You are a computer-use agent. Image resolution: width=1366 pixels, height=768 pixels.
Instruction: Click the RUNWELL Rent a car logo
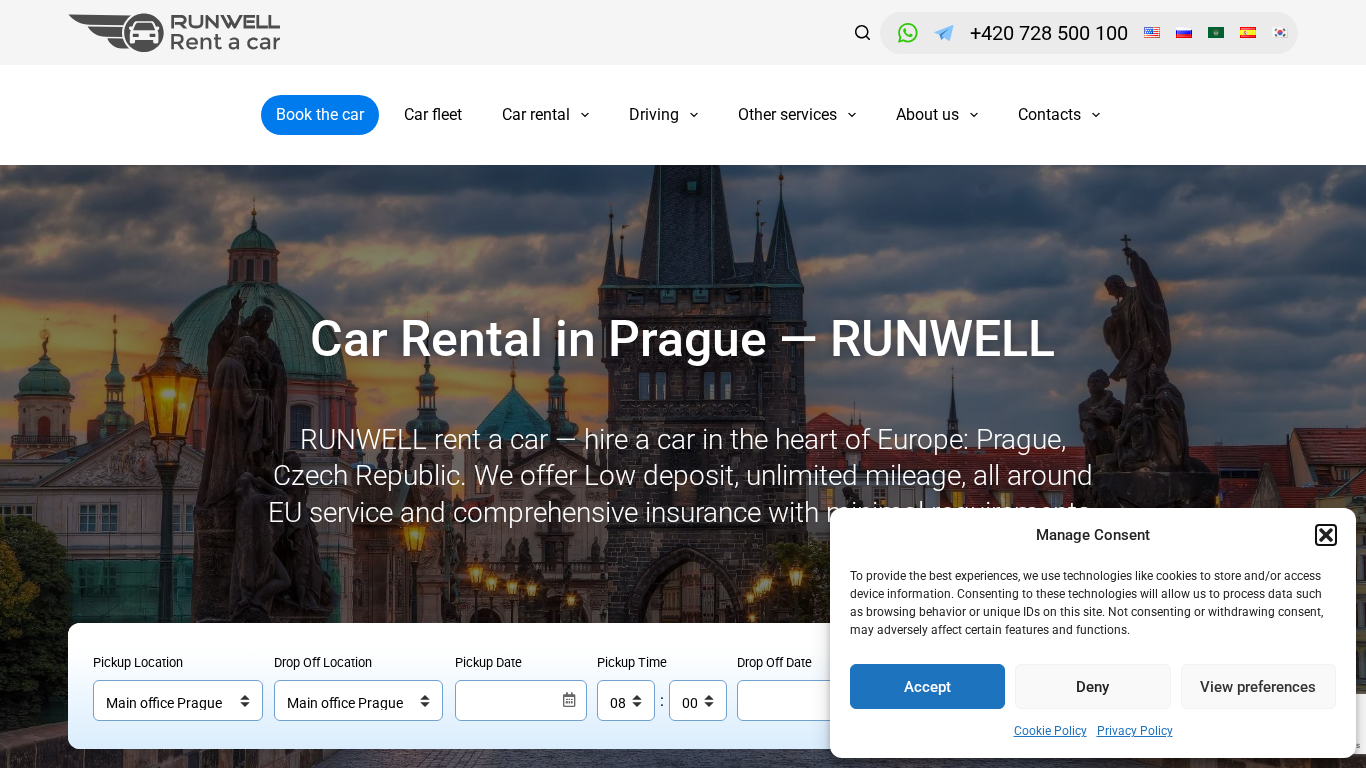tap(175, 33)
